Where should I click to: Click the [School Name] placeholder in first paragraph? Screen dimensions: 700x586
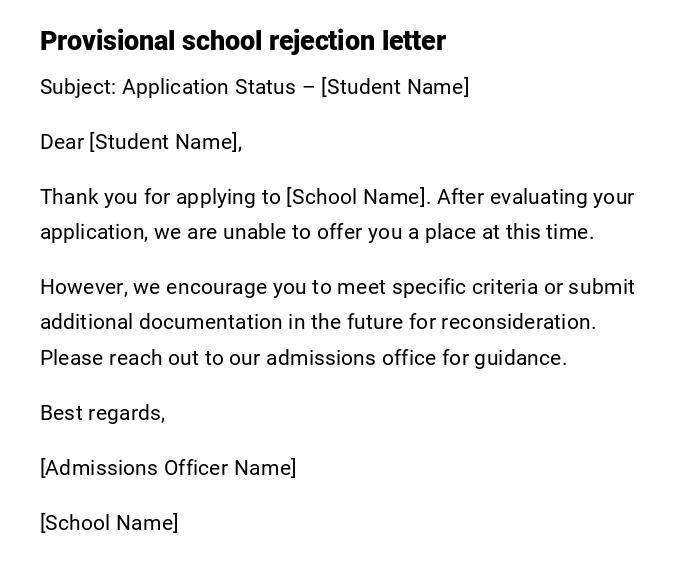[x=358, y=197]
